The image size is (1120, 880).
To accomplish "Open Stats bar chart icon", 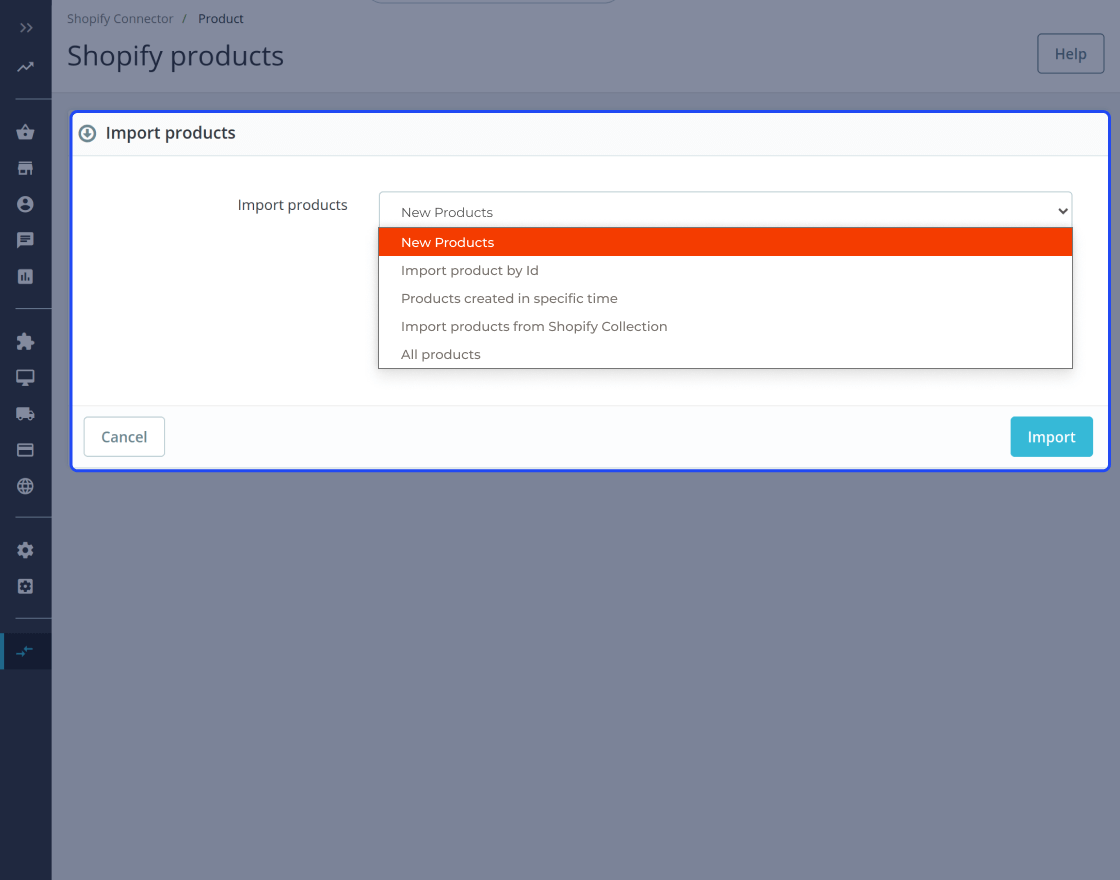I will 25,276.
